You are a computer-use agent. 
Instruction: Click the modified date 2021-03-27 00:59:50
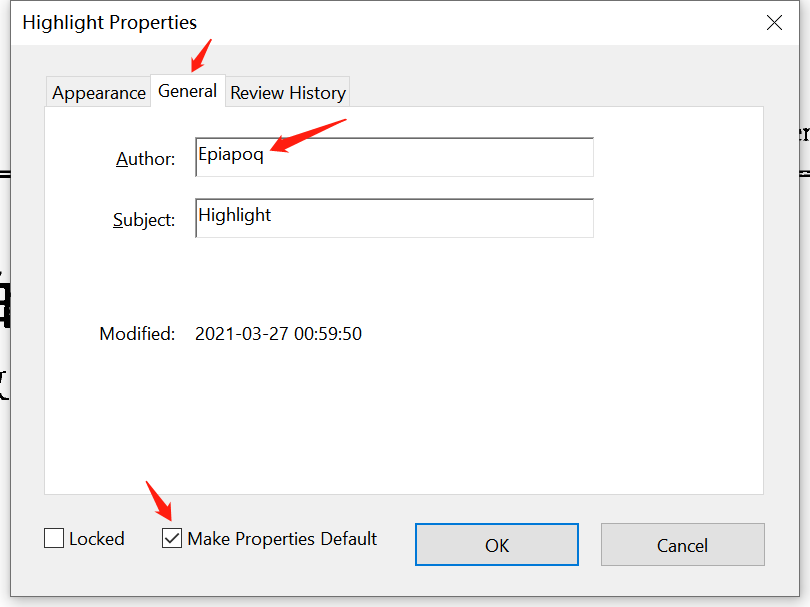[278, 334]
